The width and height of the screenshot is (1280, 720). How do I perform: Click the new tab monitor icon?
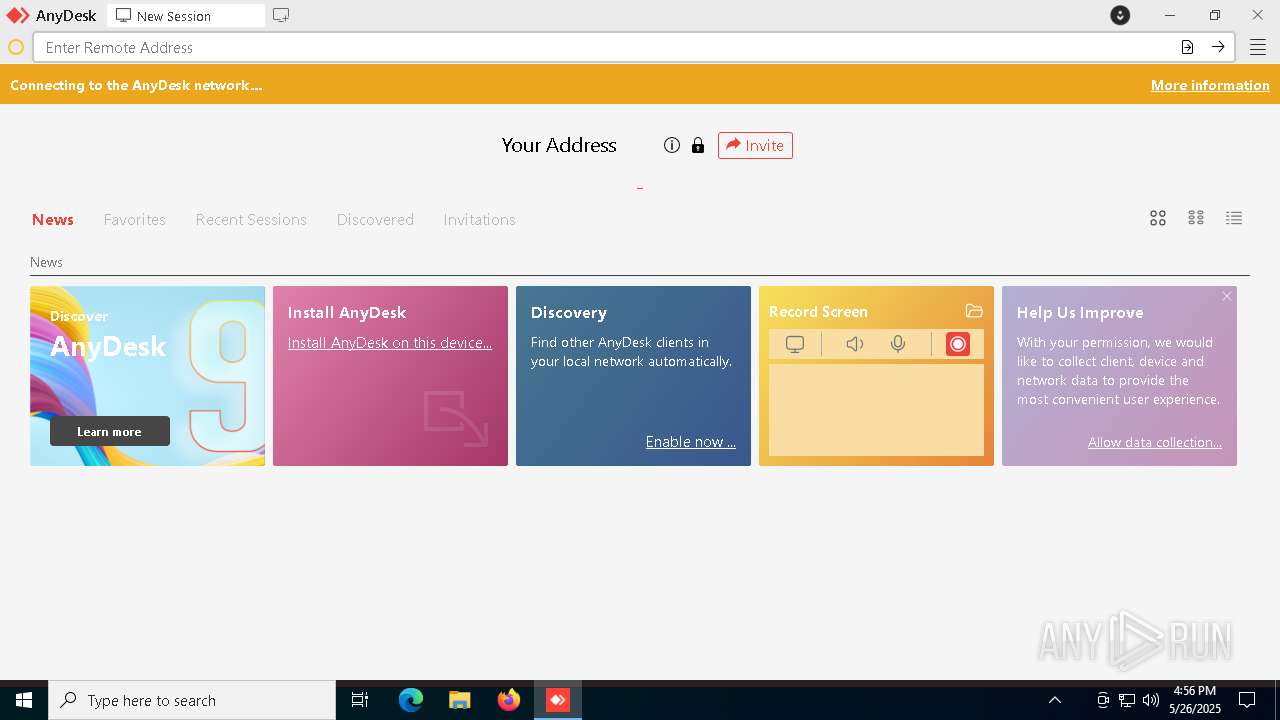281,15
